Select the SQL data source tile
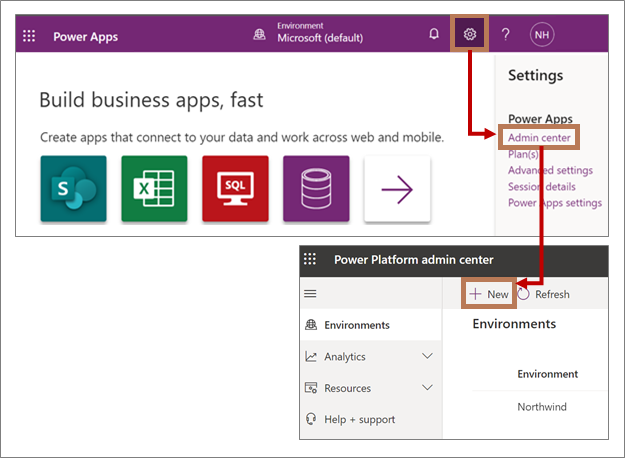 point(235,188)
